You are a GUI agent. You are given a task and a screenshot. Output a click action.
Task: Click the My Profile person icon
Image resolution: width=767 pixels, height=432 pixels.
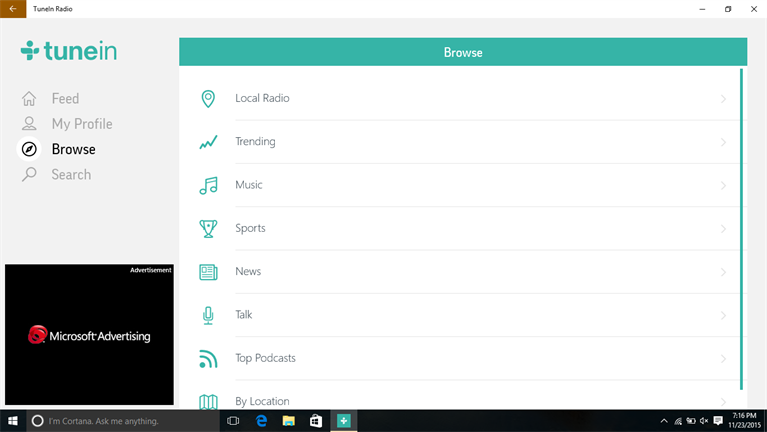[29, 123]
